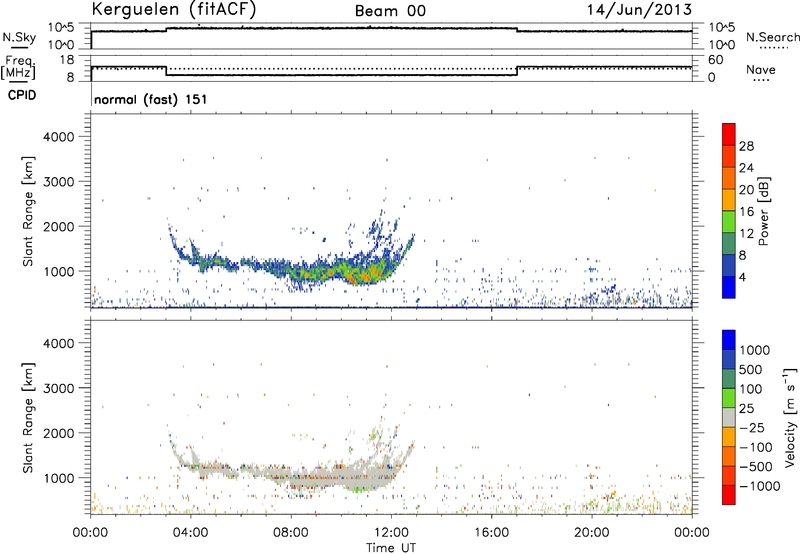Click the gray -25 to 25 segment of the Velocity color bar
The image size is (800, 554).
click(729, 418)
